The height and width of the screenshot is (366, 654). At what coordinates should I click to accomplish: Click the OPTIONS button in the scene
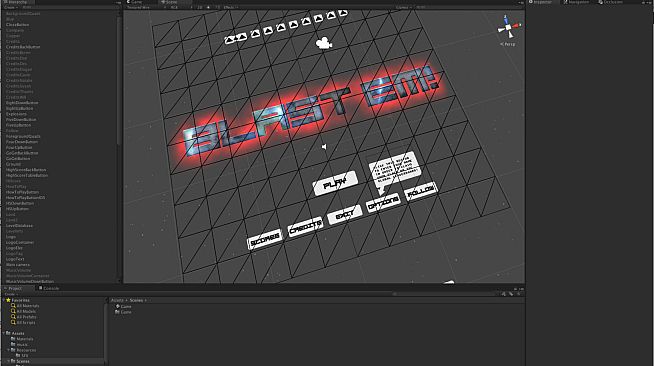pyautogui.click(x=383, y=203)
